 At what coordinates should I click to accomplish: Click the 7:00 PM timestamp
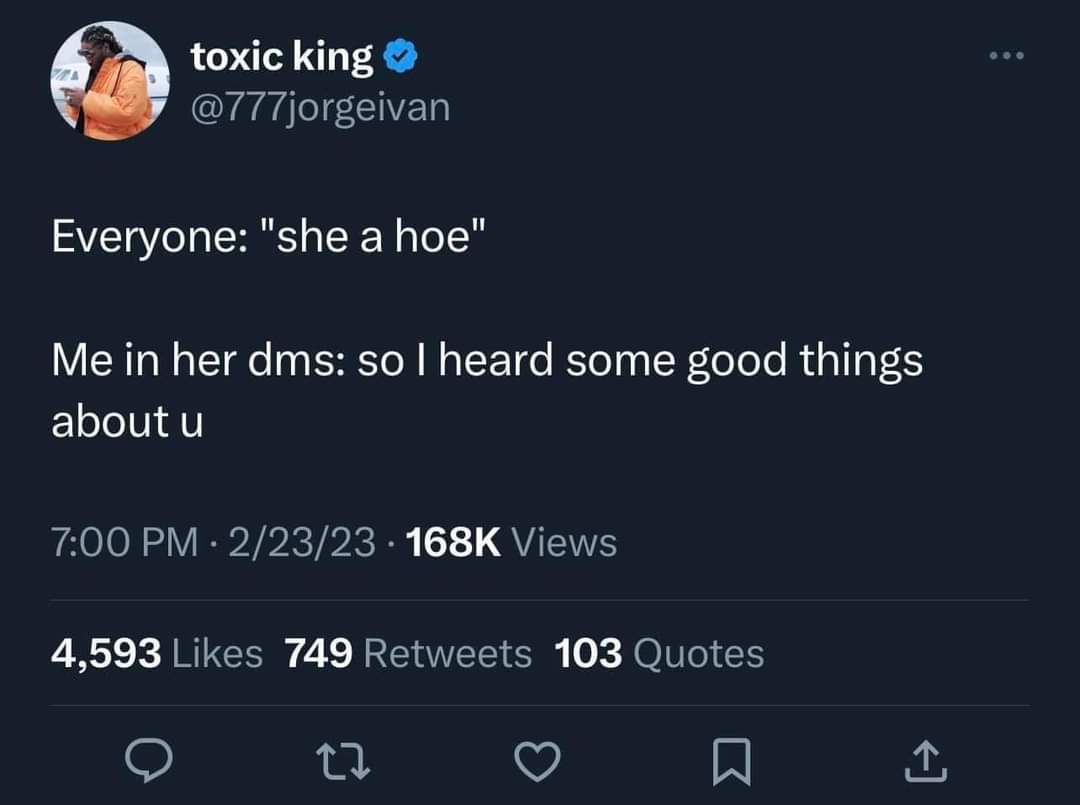pos(125,542)
